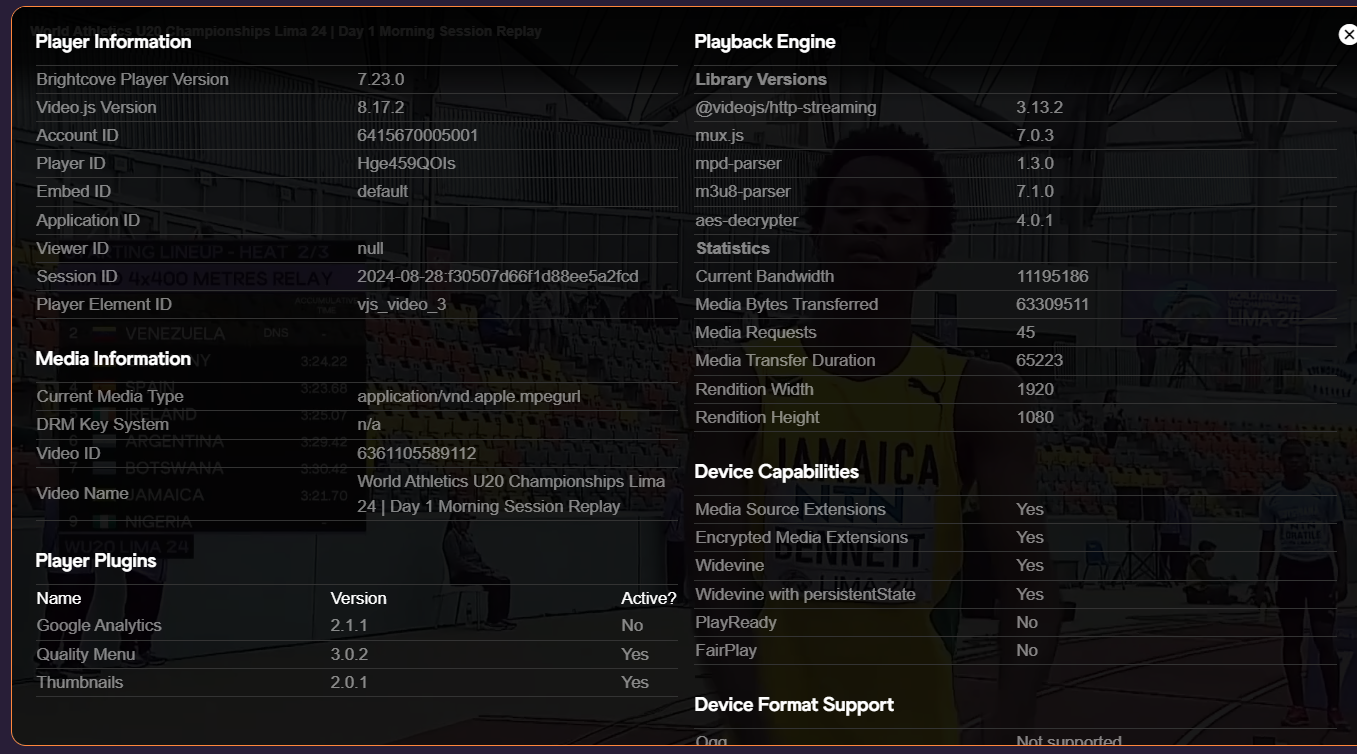Screen dimensions: 1357x754
Task: Select the m3u8-parser version 7.1.0
Action: [x=1035, y=191]
